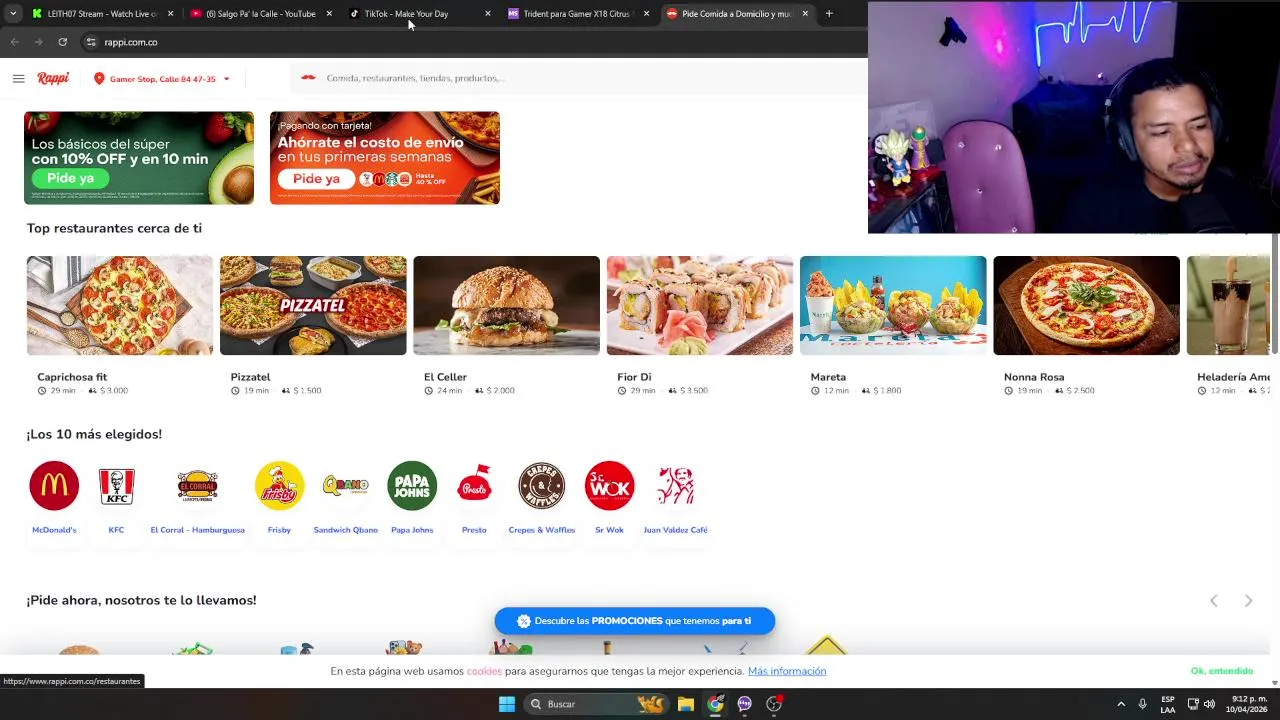1280x720 pixels.
Task: Reload the page with browser refresh
Action: pos(62,42)
